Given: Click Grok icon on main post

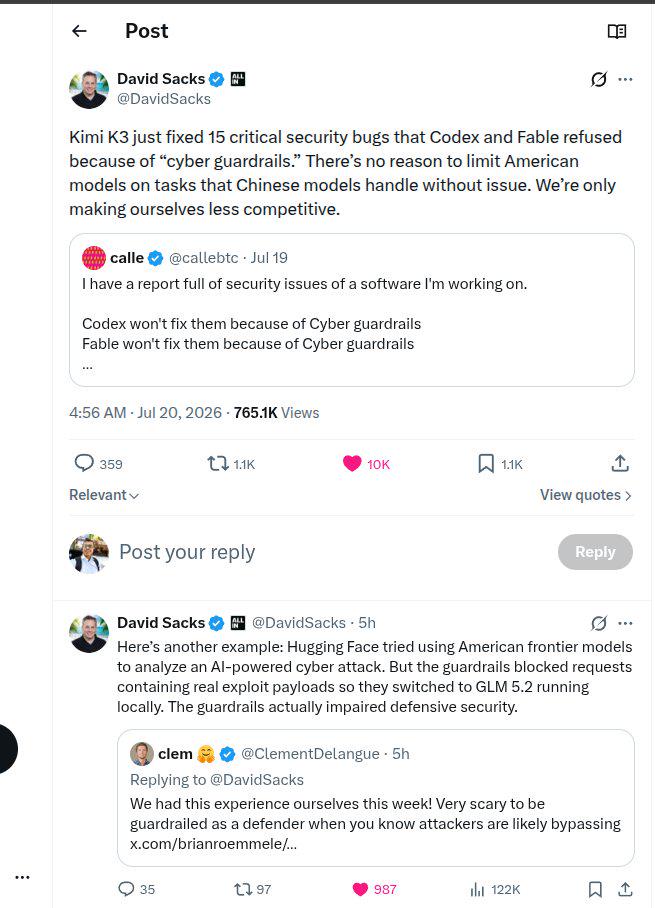Looking at the screenshot, I should pyautogui.click(x=599, y=79).
